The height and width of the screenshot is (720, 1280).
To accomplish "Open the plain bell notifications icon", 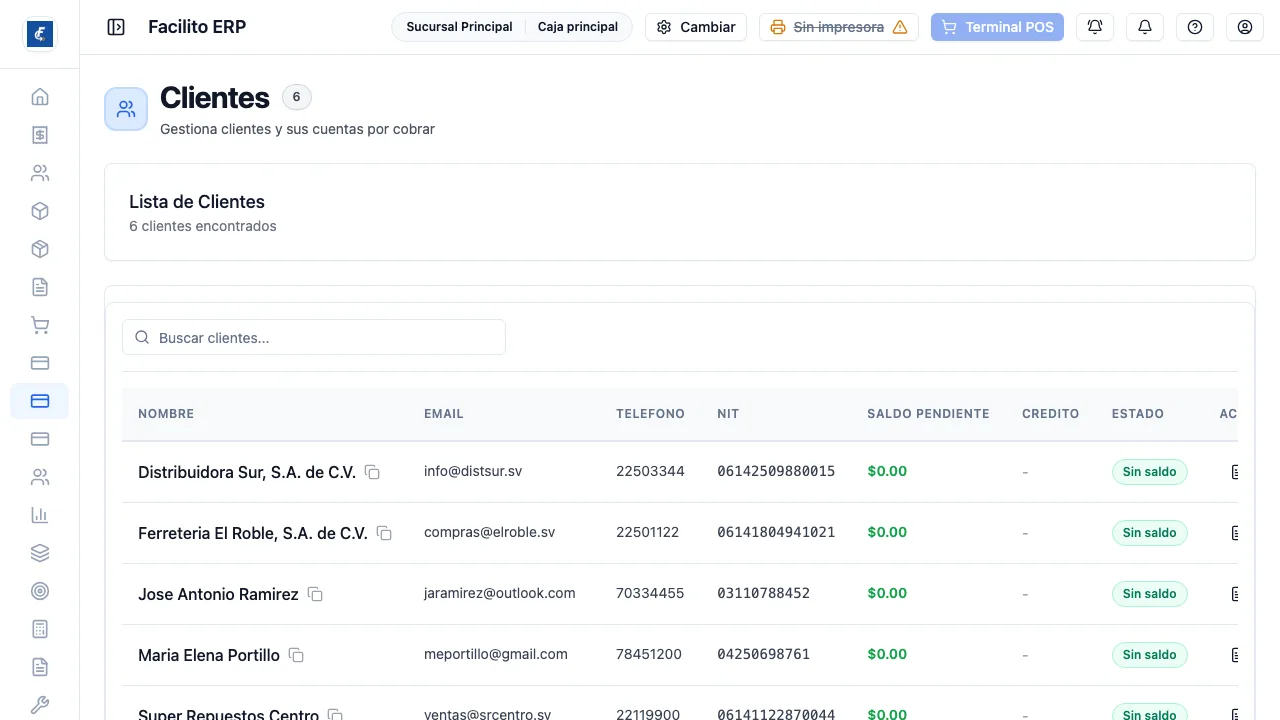I will [1145, 27].
